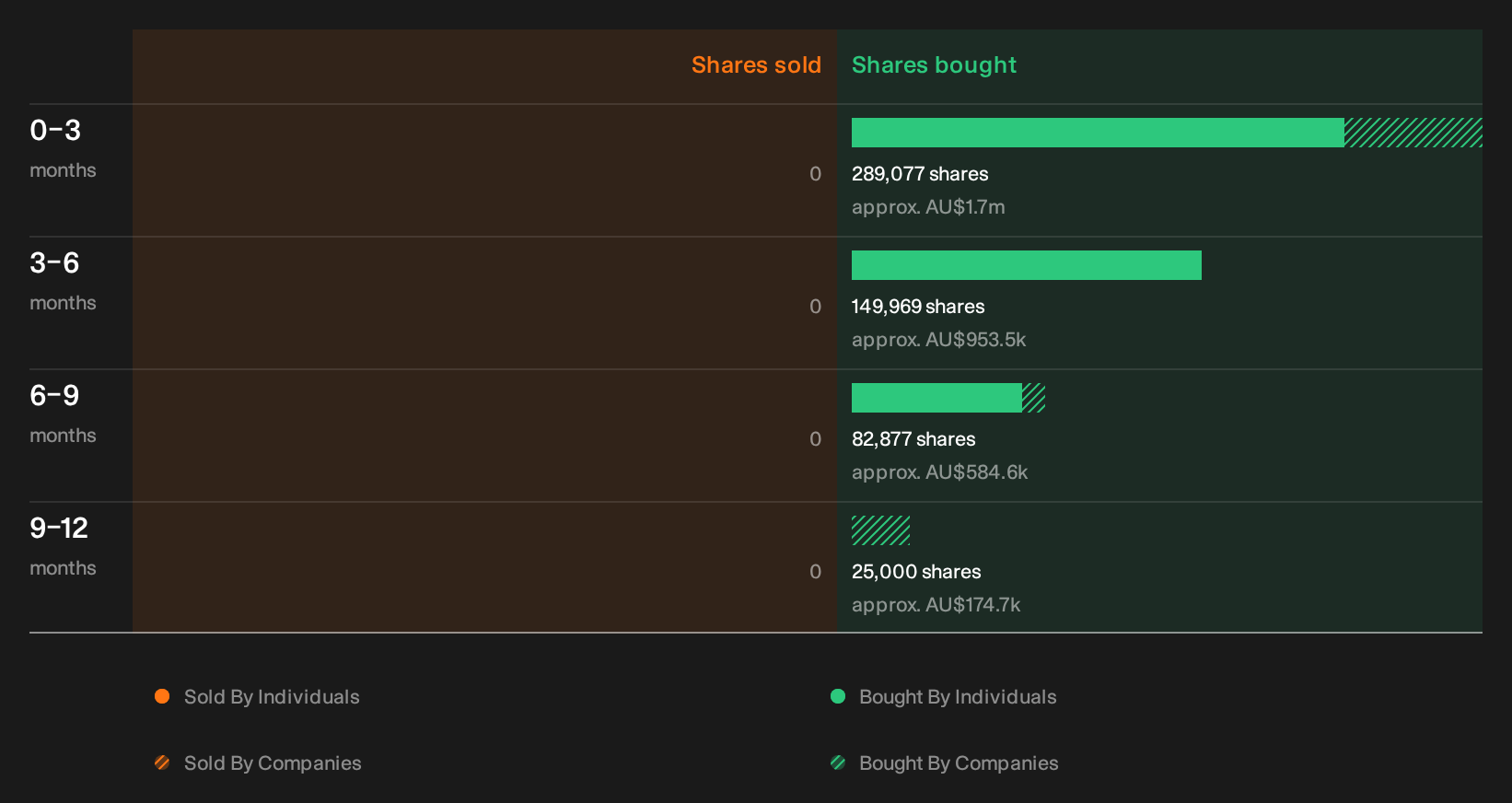This screenshot has width=1512, height=803.
Task: Click the 149,969 shares value
Action: tap(918, 307)
